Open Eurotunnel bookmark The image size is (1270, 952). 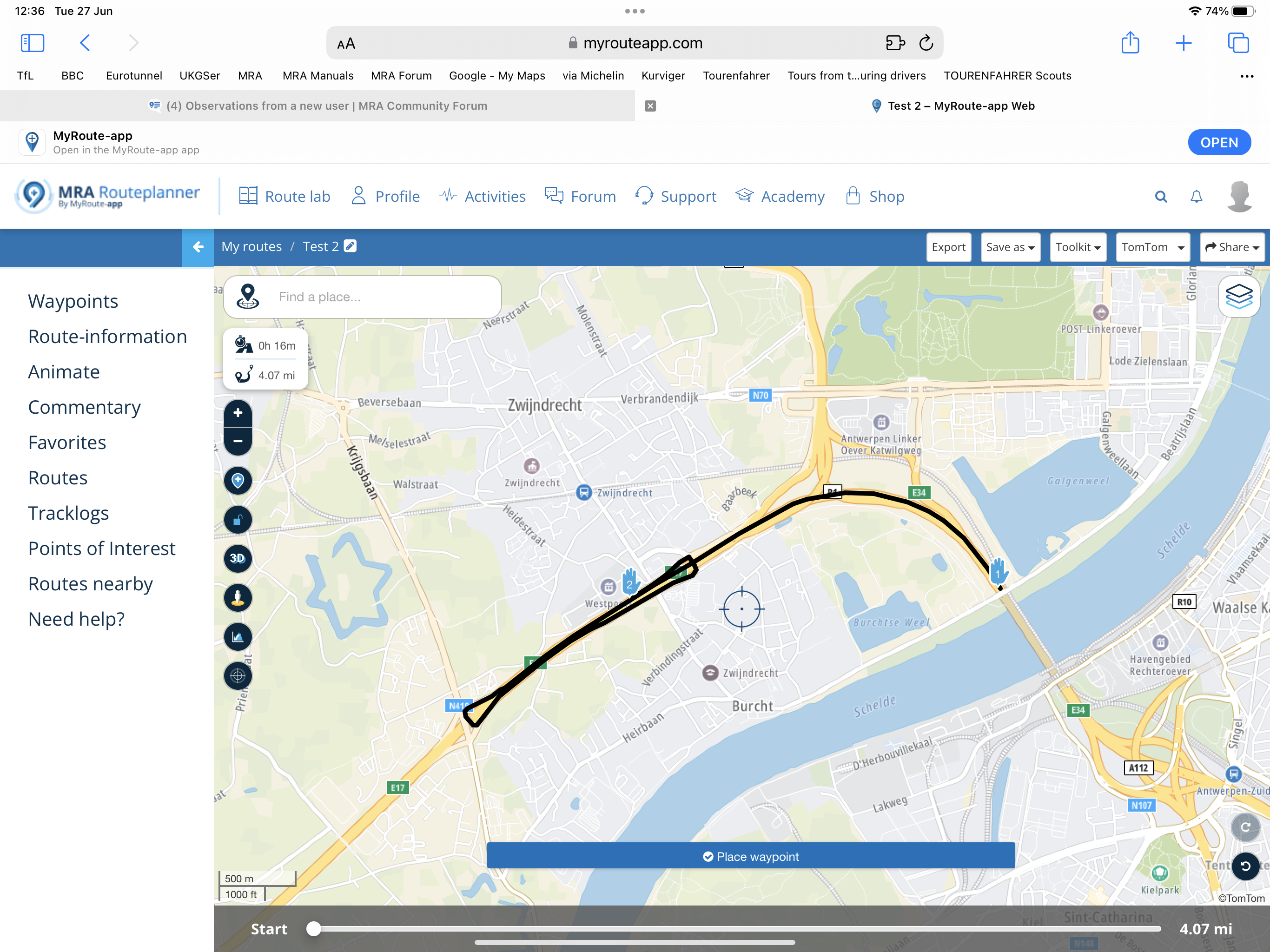tap(134, 76)
